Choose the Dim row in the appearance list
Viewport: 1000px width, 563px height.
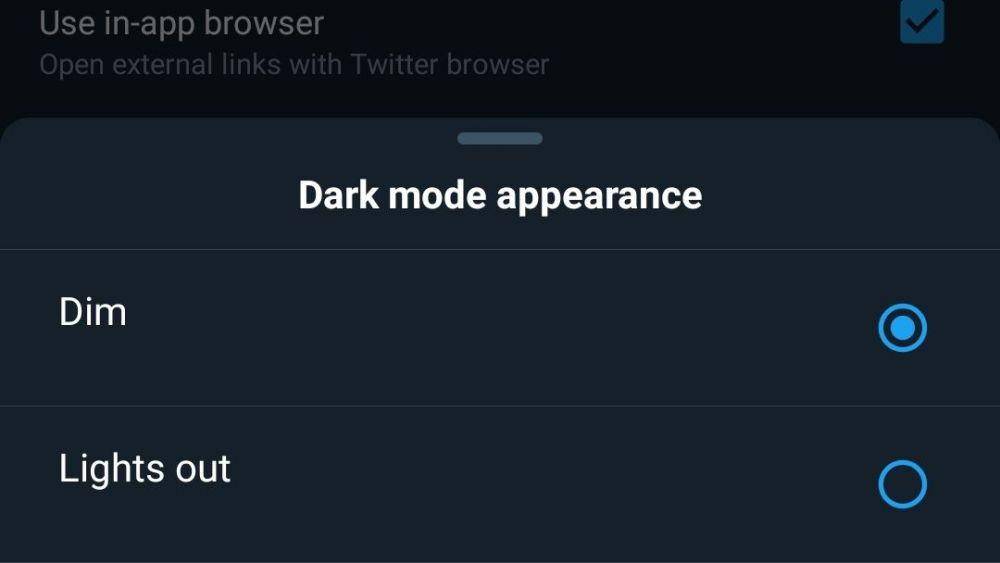click(500, 328)
